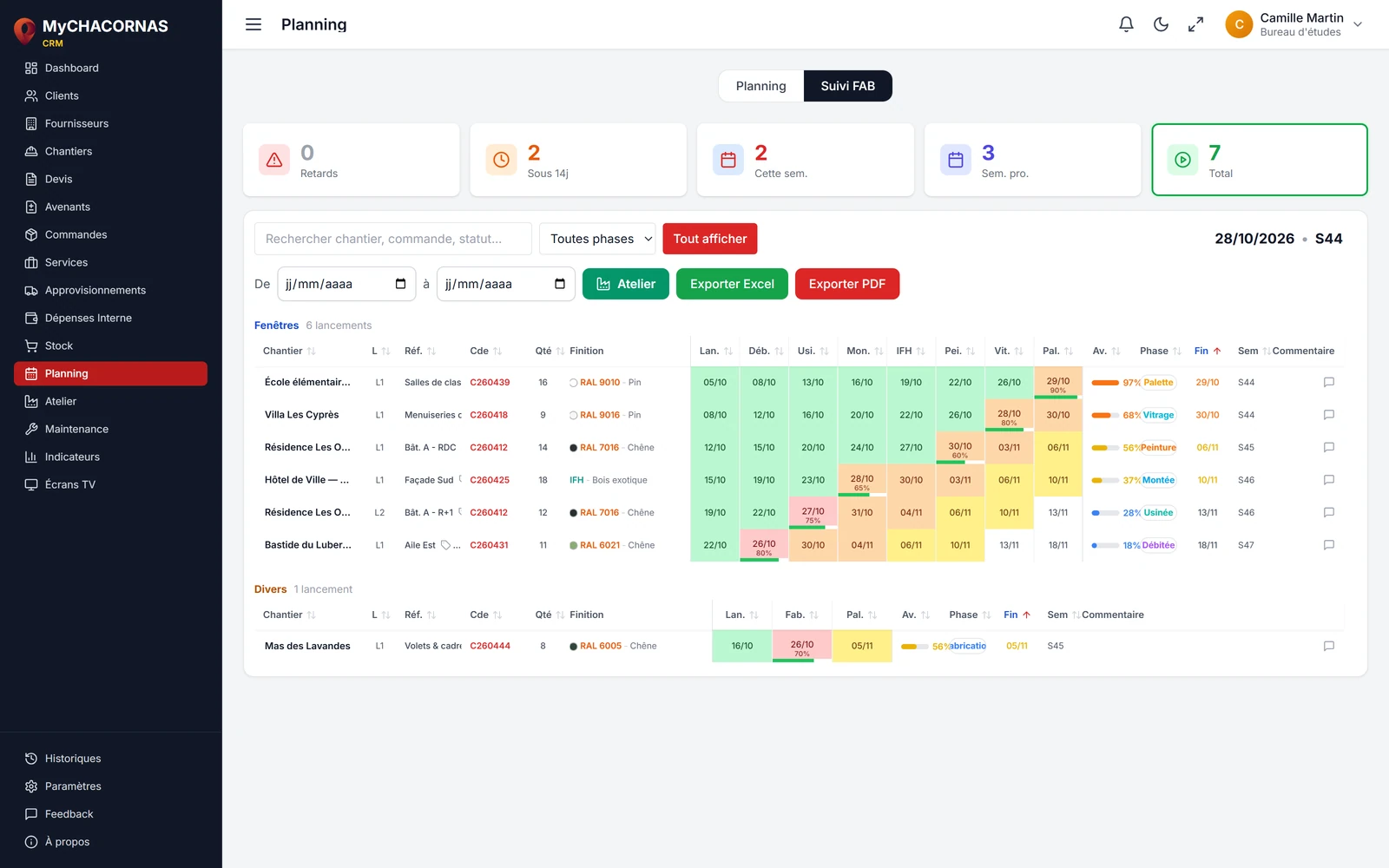Switch to the Suivi FAB tab
This screenshot has width=1389, height=868.
[848, 86]
